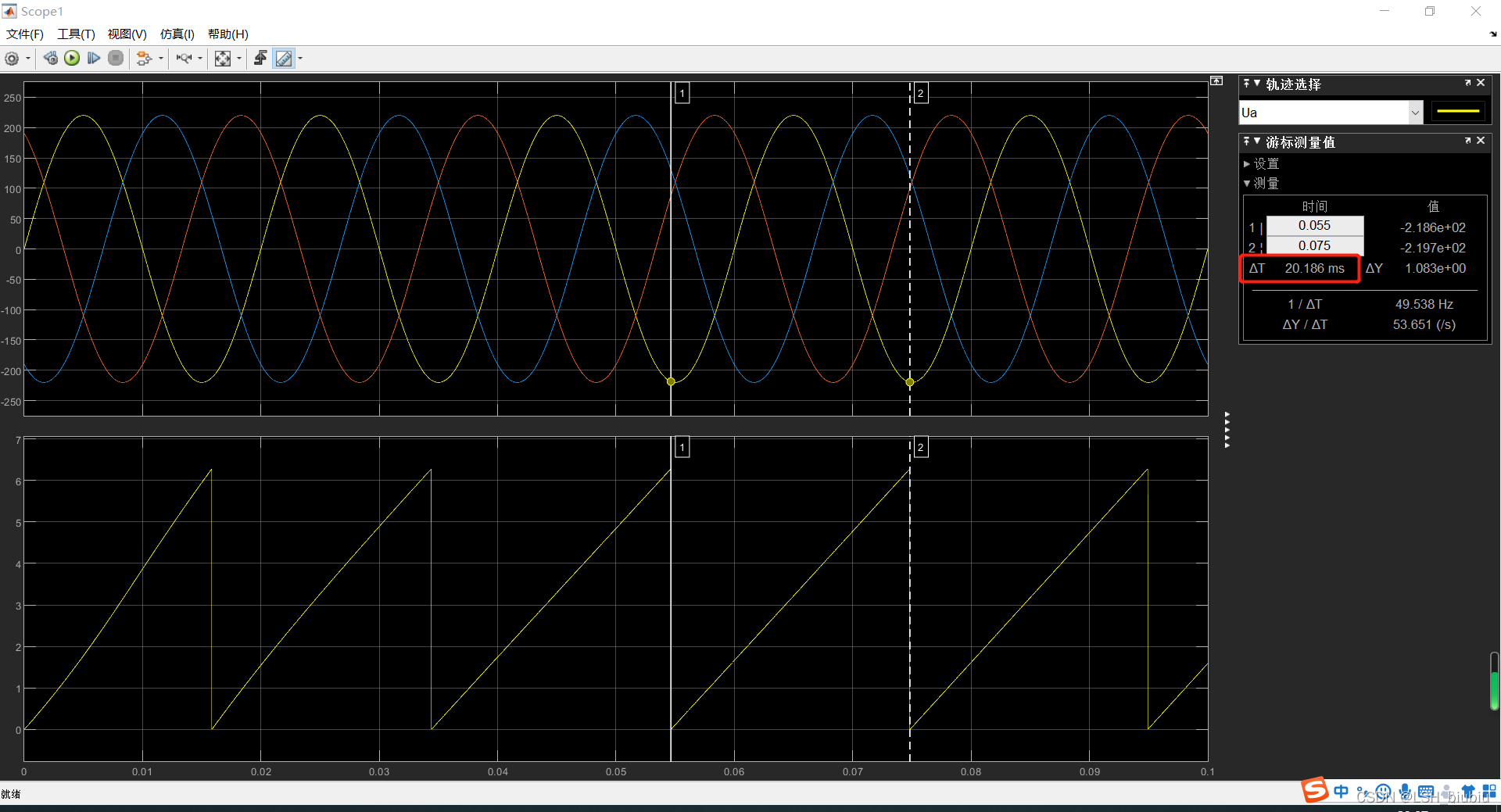Click the Sogou emoji smiley icon
1501x812 pixels.
[x=1384, y=792]
